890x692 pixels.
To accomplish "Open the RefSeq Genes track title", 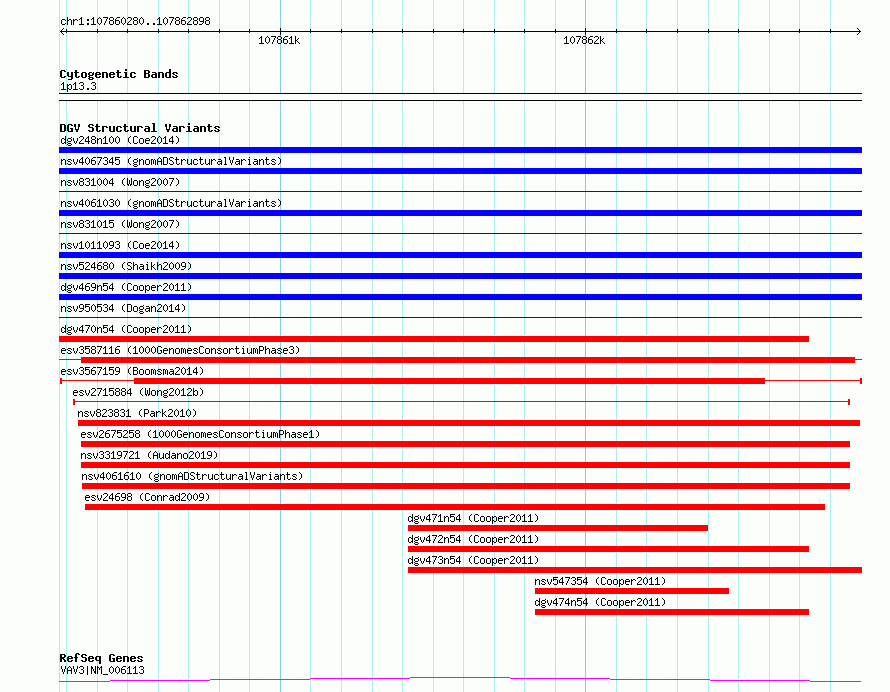I will coord(101,658).
